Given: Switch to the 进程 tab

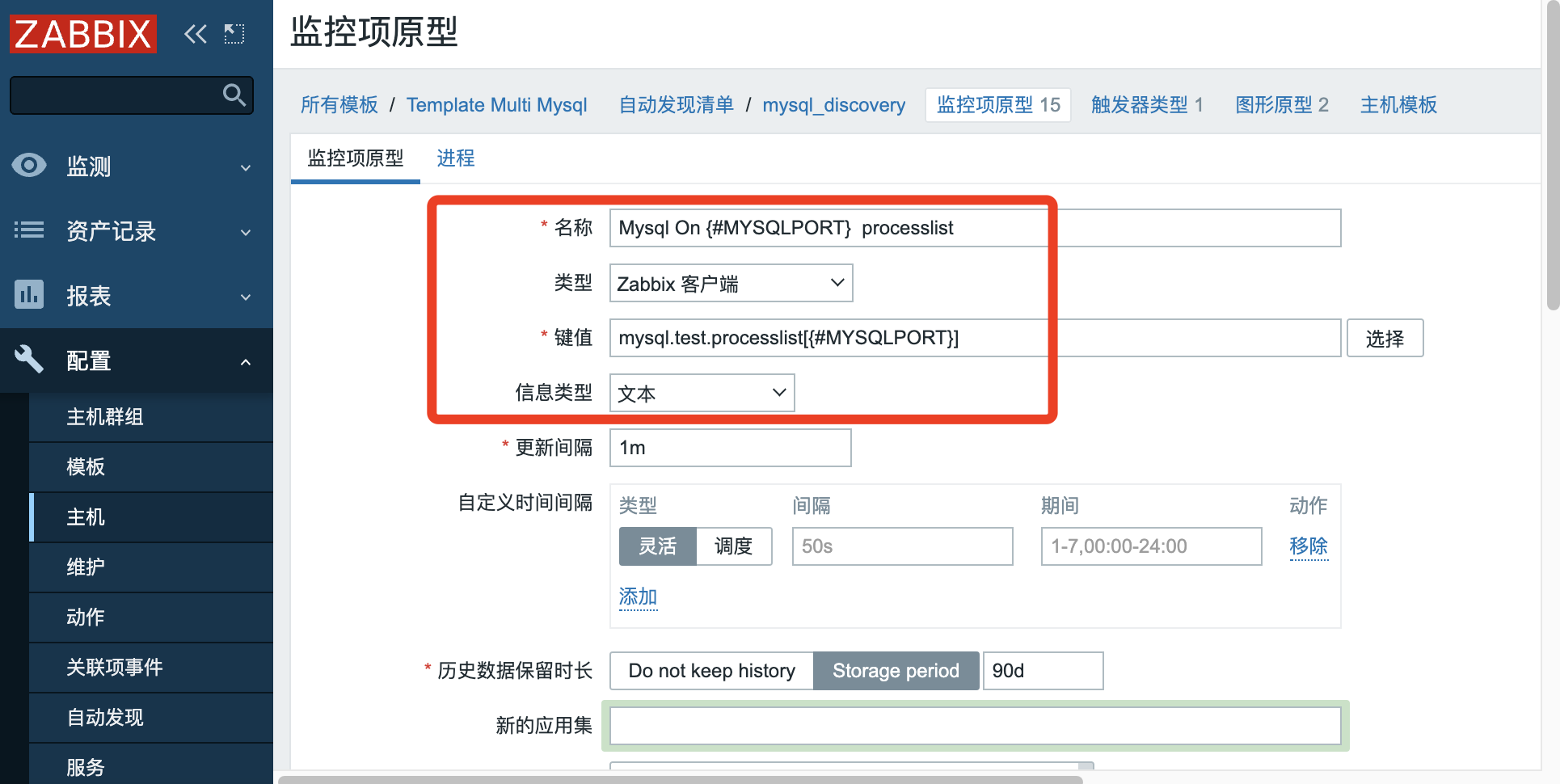Looking at the screenshot, I should [x=456, y=158].
